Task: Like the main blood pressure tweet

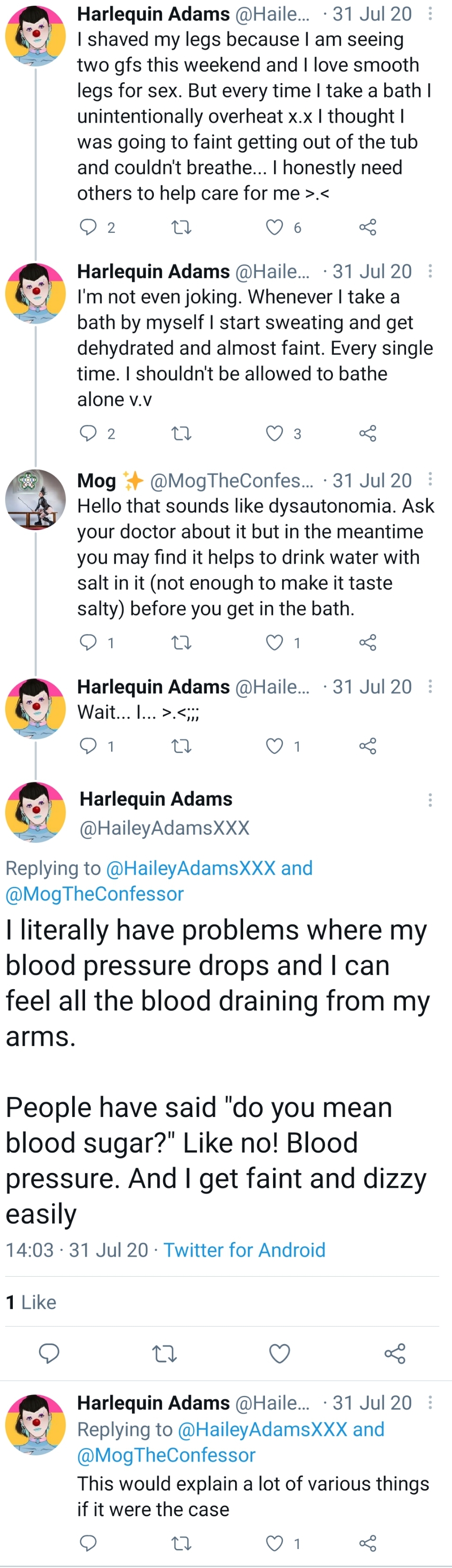Action: (x=279, y=1354)
